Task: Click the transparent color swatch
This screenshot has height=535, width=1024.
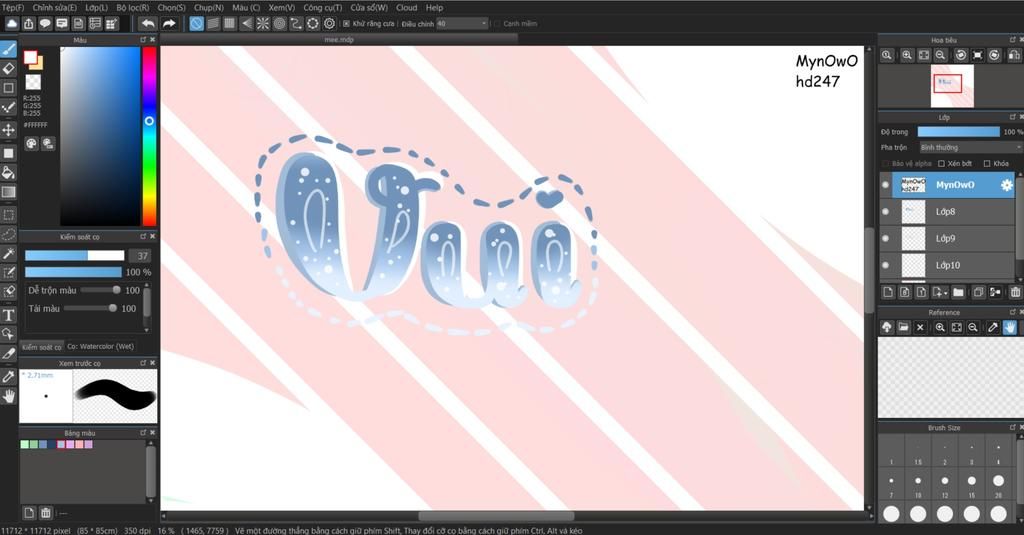Action: point(33,82)
